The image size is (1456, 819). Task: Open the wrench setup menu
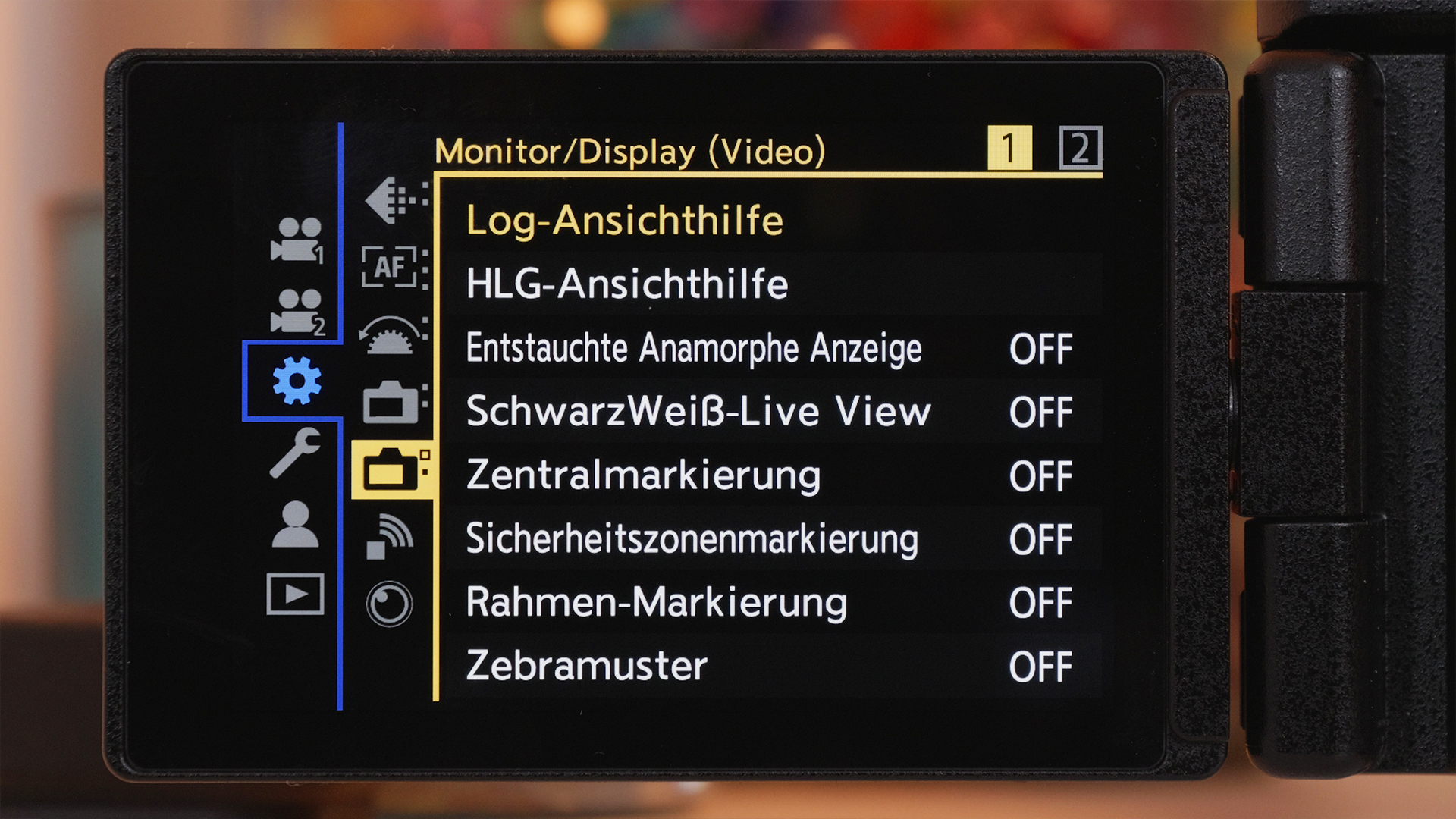click(295, 452)
